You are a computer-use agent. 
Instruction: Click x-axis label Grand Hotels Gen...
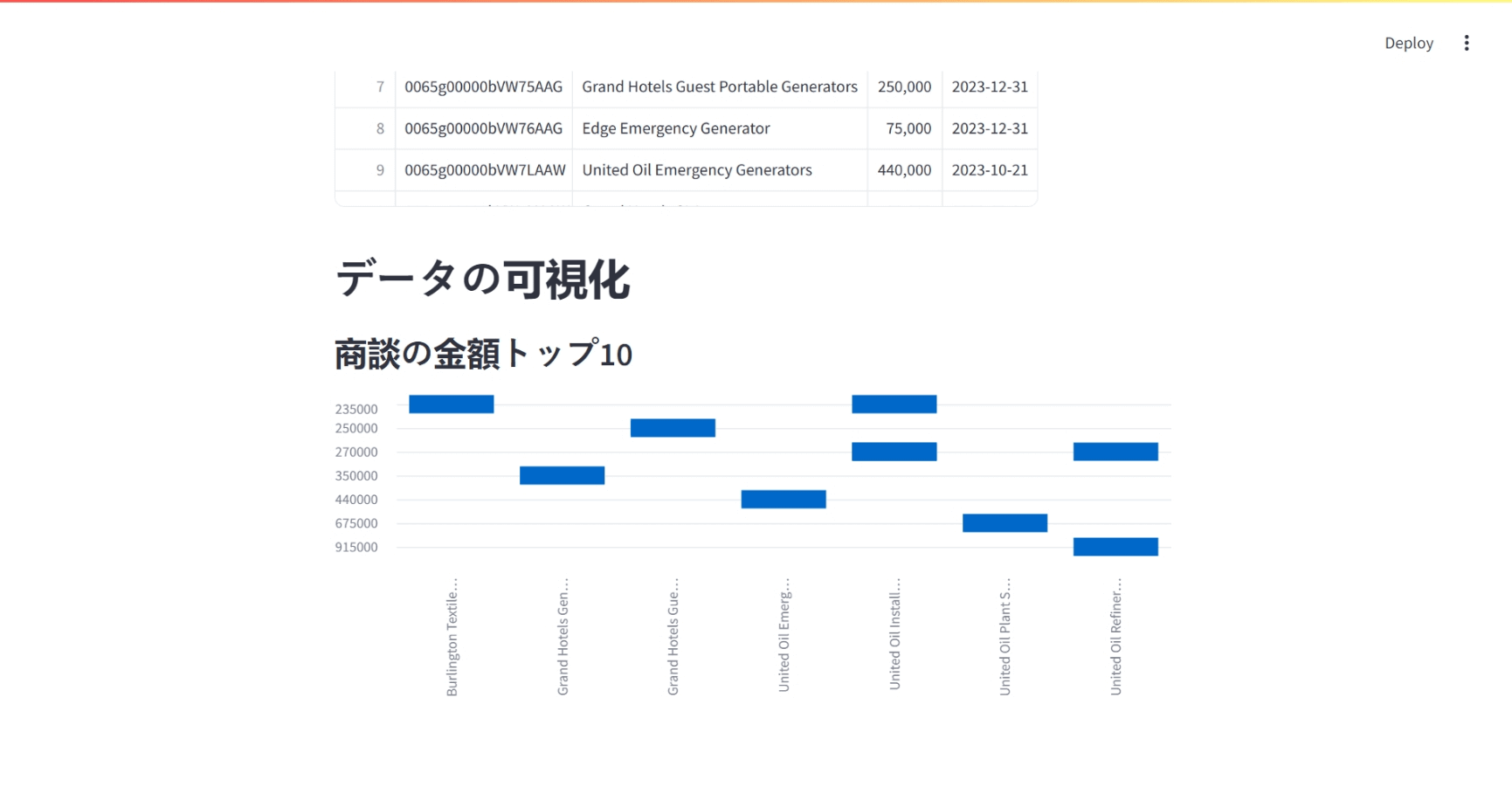point(563,637)
